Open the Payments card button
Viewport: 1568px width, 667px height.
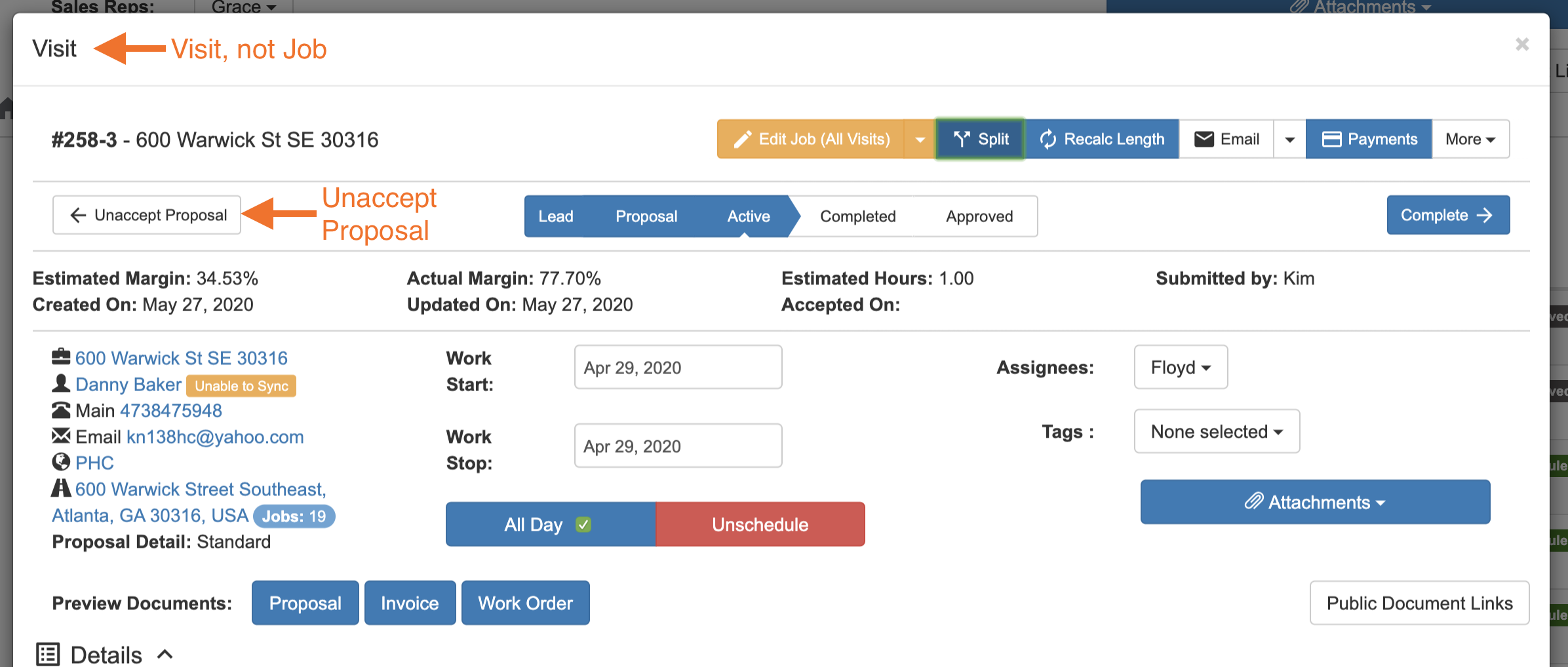pos(1369,139)
